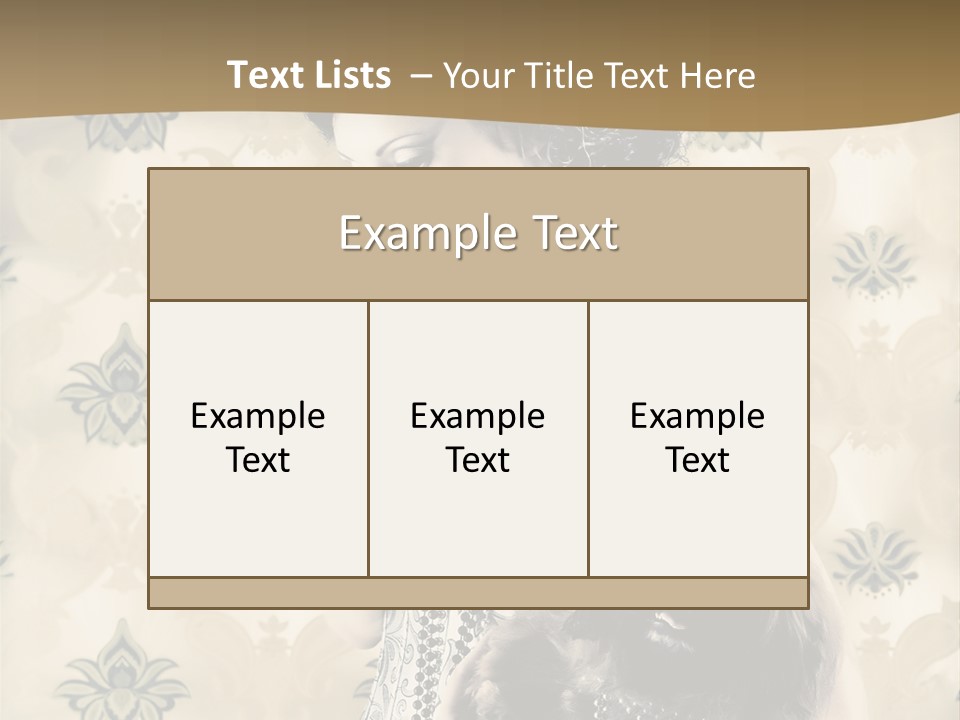The width and height of the screenshot is (960, 720).
Task: Select the middle "Example Text" cell
Action: (478, 437)
